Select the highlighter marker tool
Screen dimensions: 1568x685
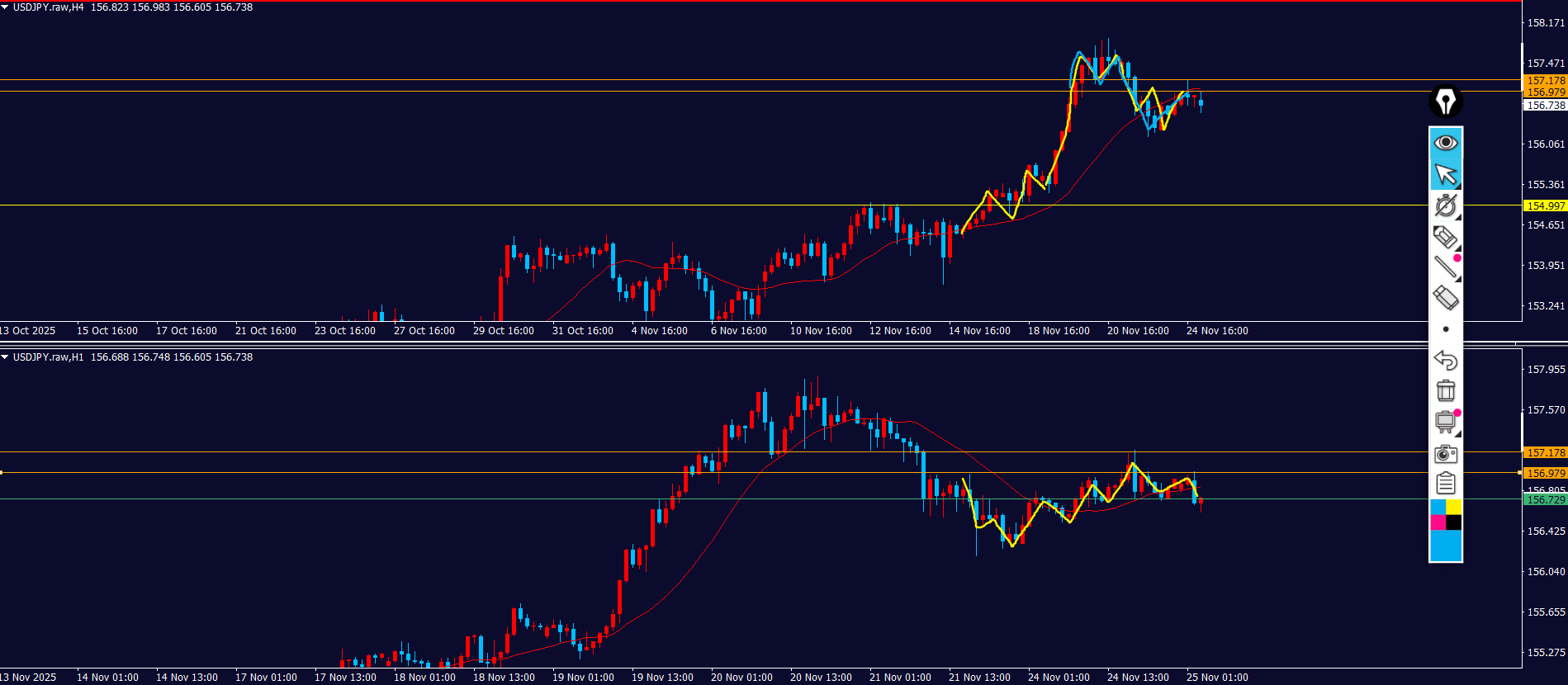(x=1445, y=237)
